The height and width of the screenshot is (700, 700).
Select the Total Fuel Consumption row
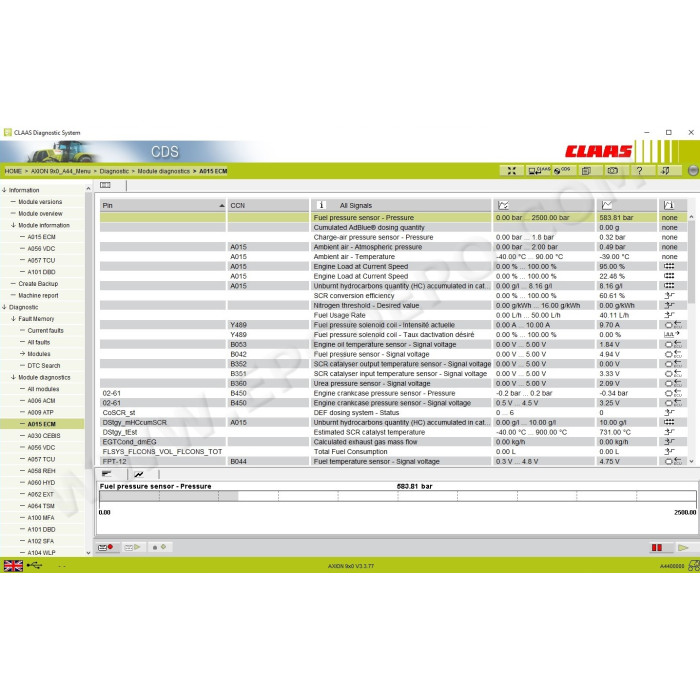pyautogui.click(x=393, y=451)
